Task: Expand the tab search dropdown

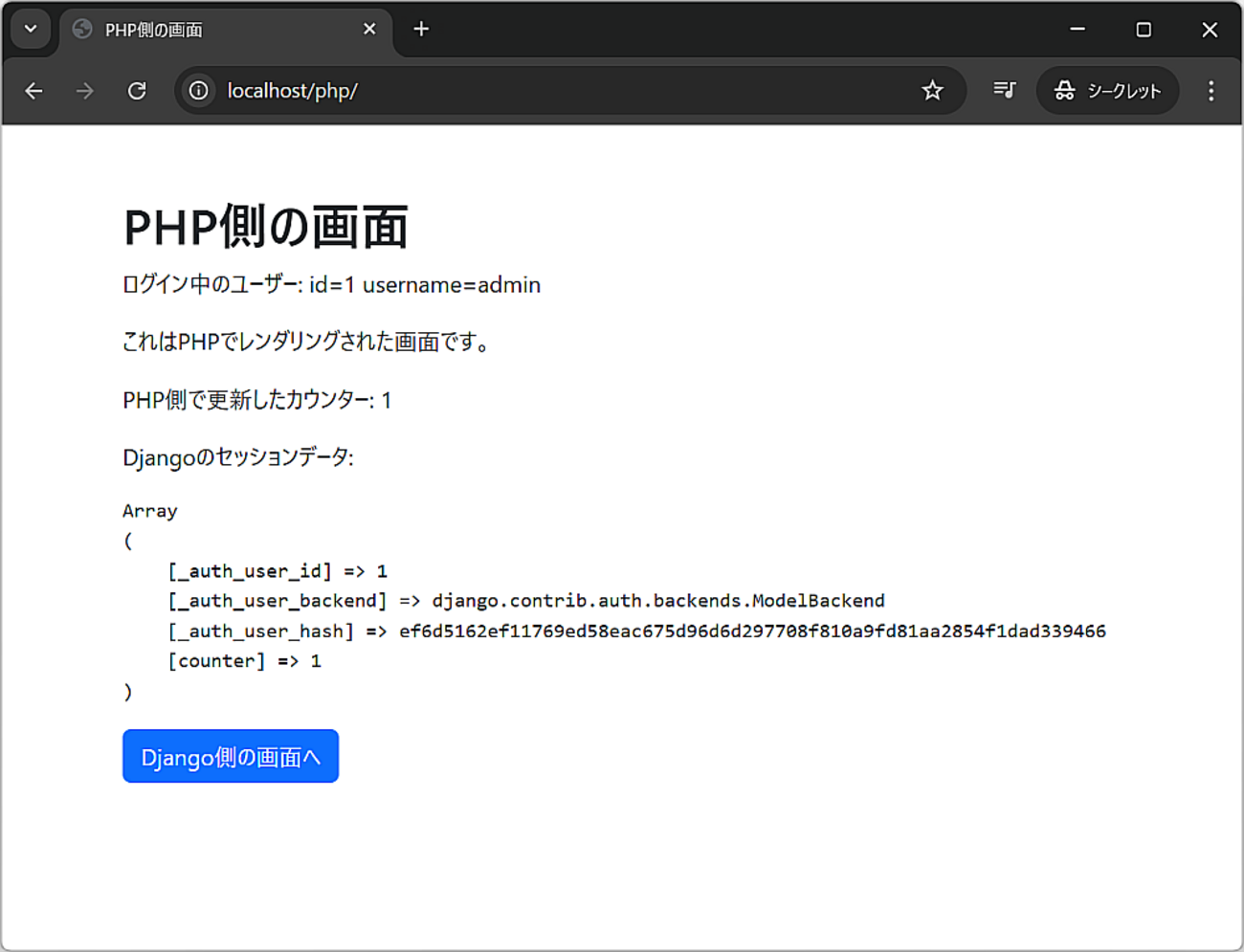Action: pyautogui.click(x=31, y=29)
